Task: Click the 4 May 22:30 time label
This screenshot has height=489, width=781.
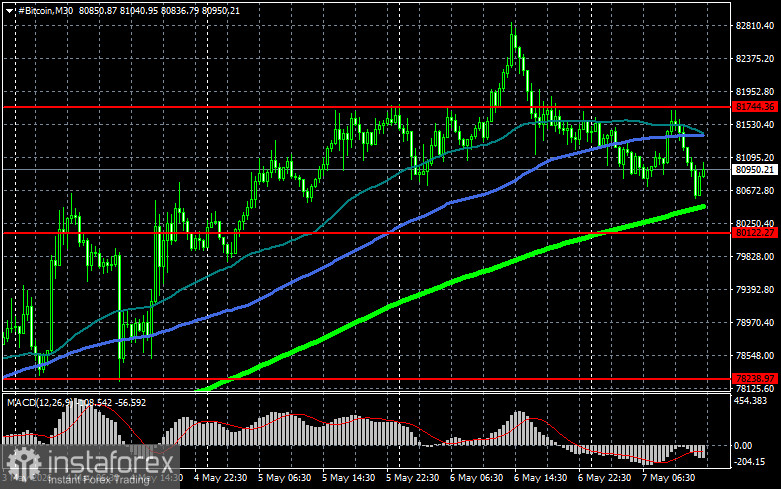Action: (x=220, y=478)
